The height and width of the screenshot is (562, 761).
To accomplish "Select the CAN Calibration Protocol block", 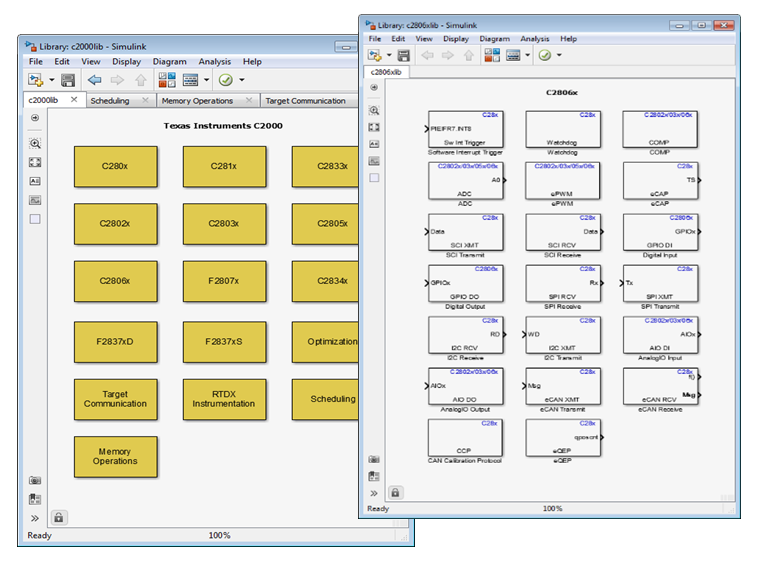I will (465, 437).
